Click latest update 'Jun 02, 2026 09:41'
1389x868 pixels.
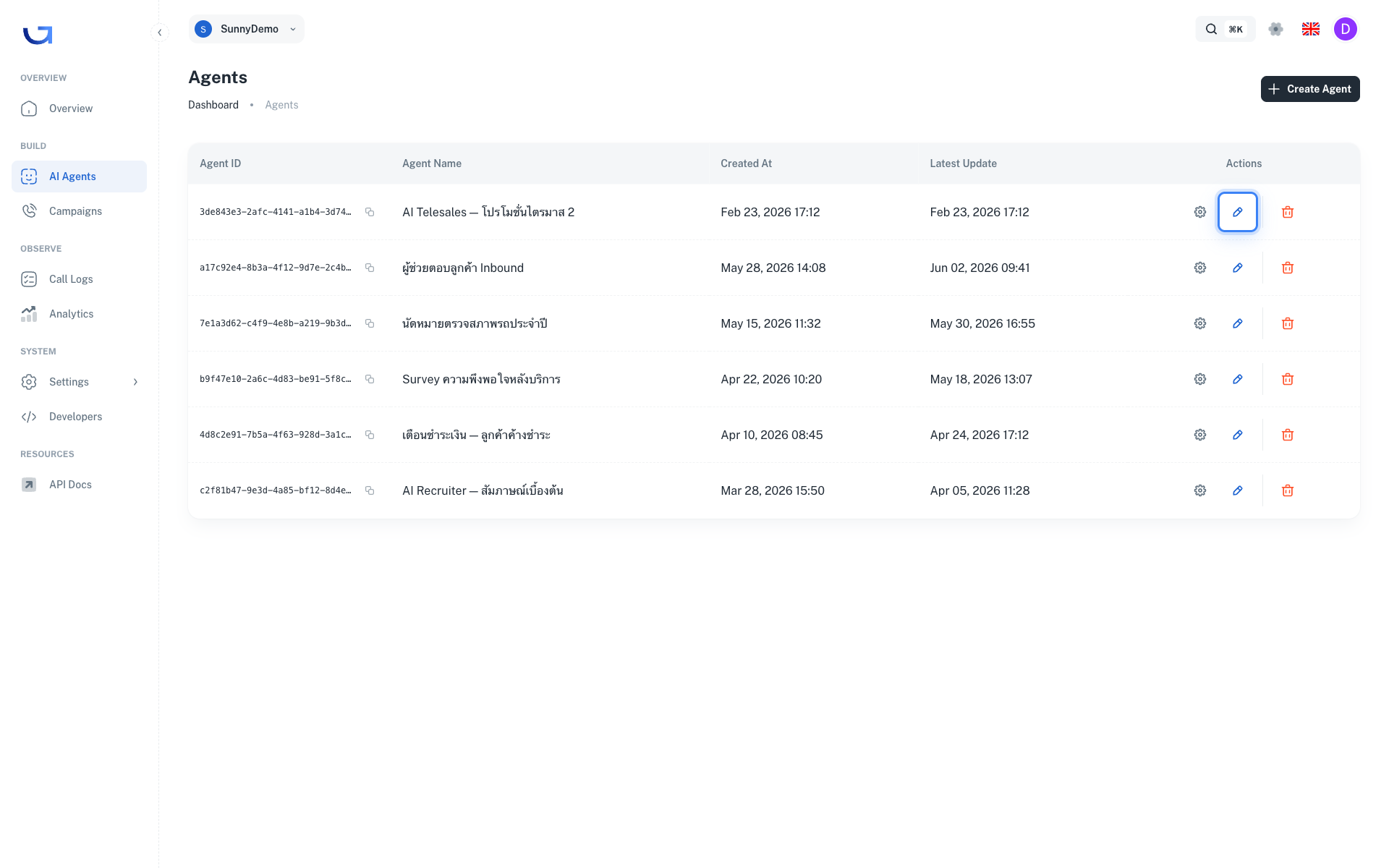pyautogui.click(x=980, y=268)
